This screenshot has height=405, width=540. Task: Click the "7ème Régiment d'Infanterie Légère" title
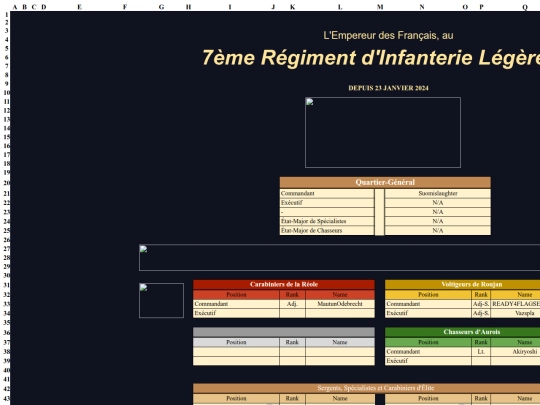click(x=371, y=58)
